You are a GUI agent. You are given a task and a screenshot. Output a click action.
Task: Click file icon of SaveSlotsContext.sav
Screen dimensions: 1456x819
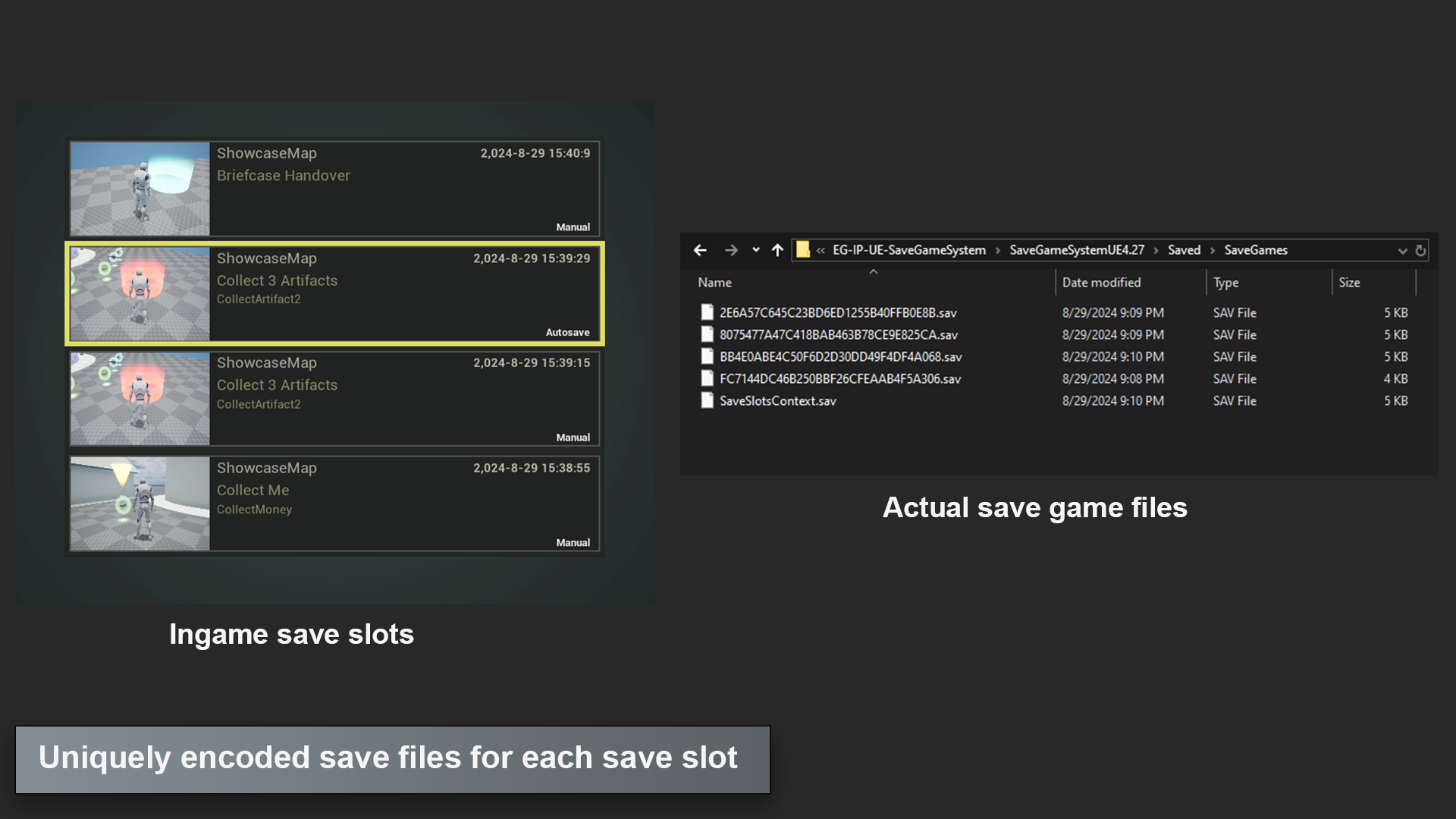[x=707, y=400]
